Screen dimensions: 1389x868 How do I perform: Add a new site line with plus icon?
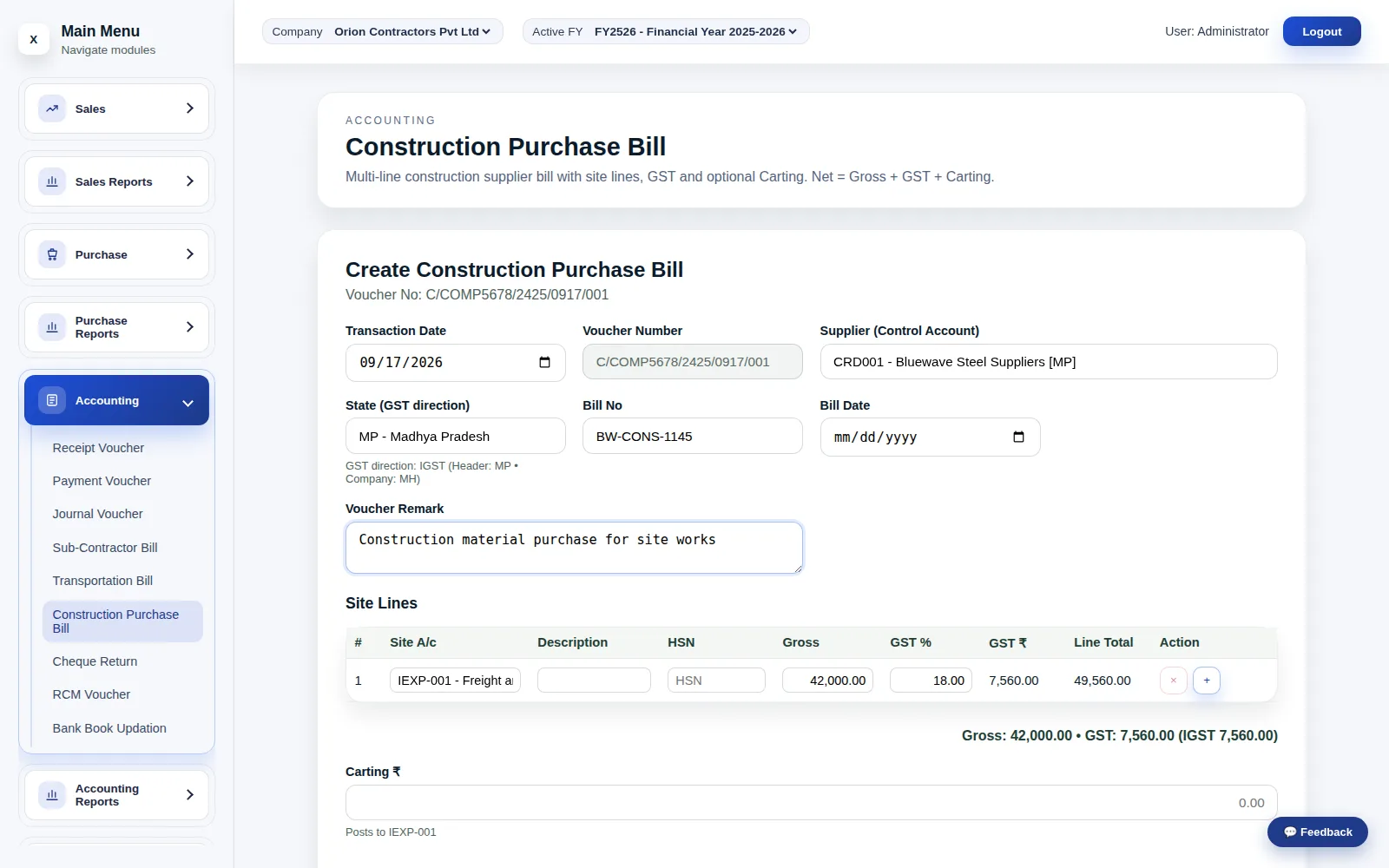[x=1207, y=681]
